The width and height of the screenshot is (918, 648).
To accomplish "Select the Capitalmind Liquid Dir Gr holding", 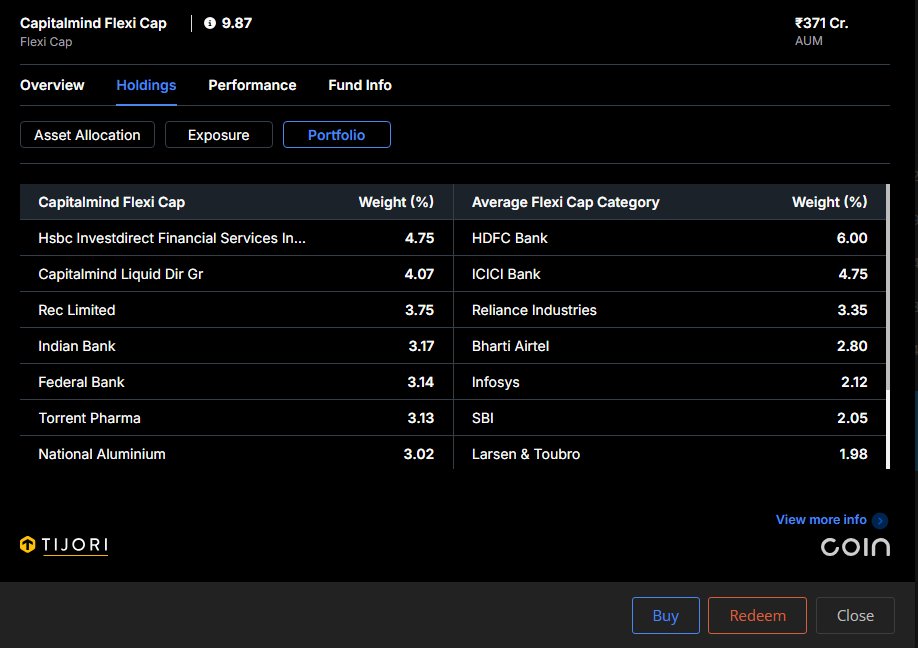I will coord(237,274).
